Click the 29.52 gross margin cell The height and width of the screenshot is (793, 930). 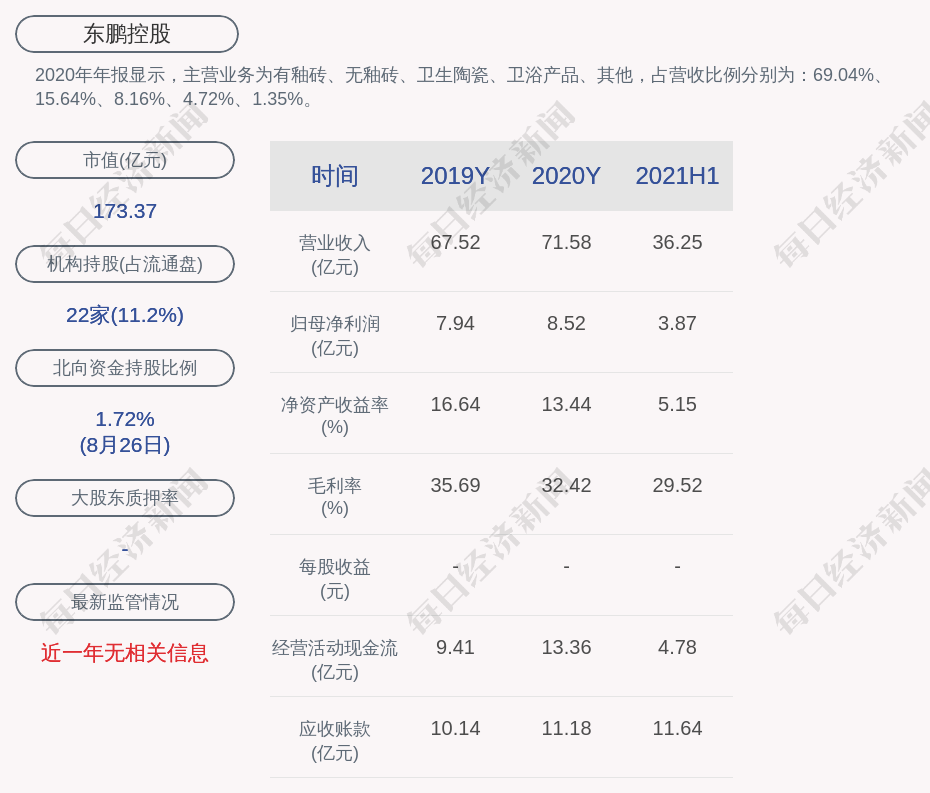[x=677, y=485]
